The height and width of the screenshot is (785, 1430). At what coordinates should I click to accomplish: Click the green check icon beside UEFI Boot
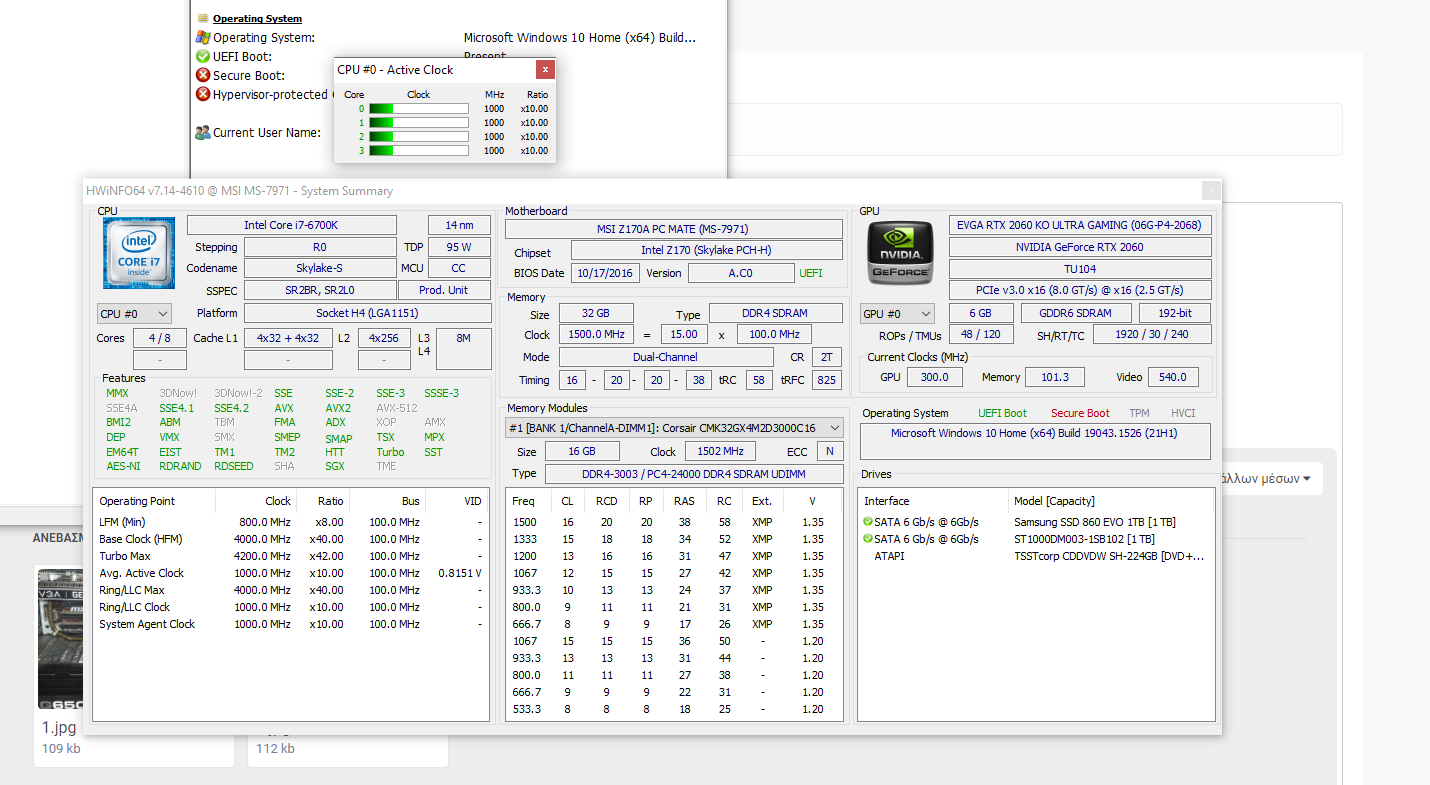click(x=203, y=56)
